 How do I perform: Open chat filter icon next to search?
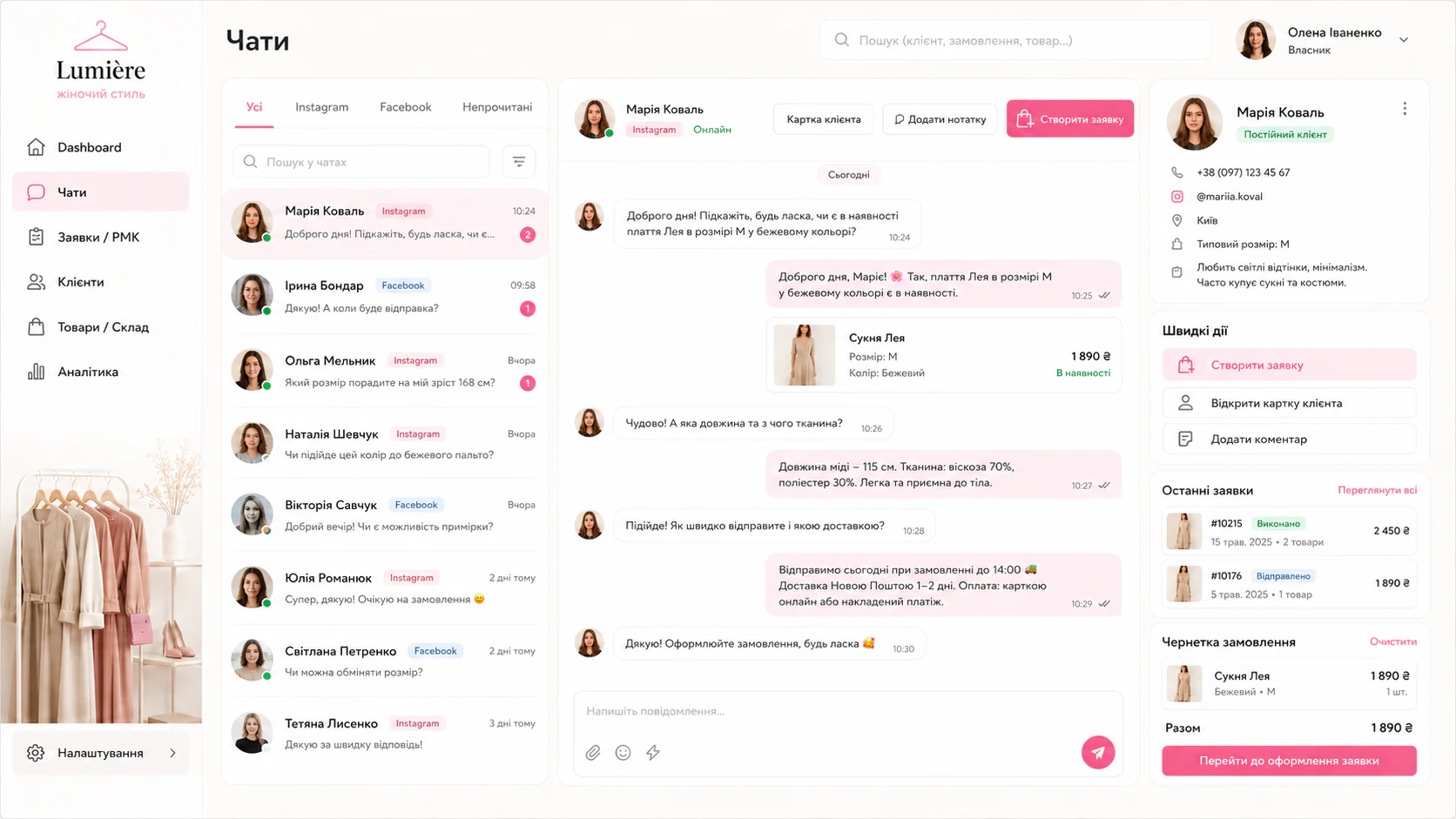(x=519, y=162)
